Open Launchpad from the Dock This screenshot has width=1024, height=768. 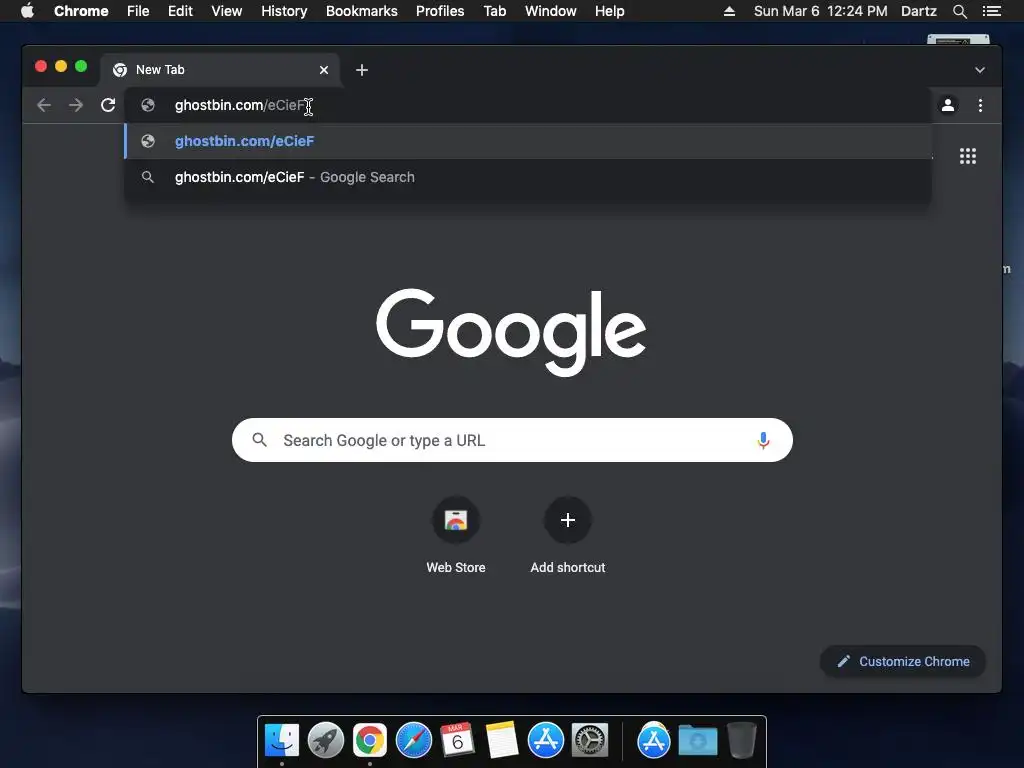[x=326, y=740]
